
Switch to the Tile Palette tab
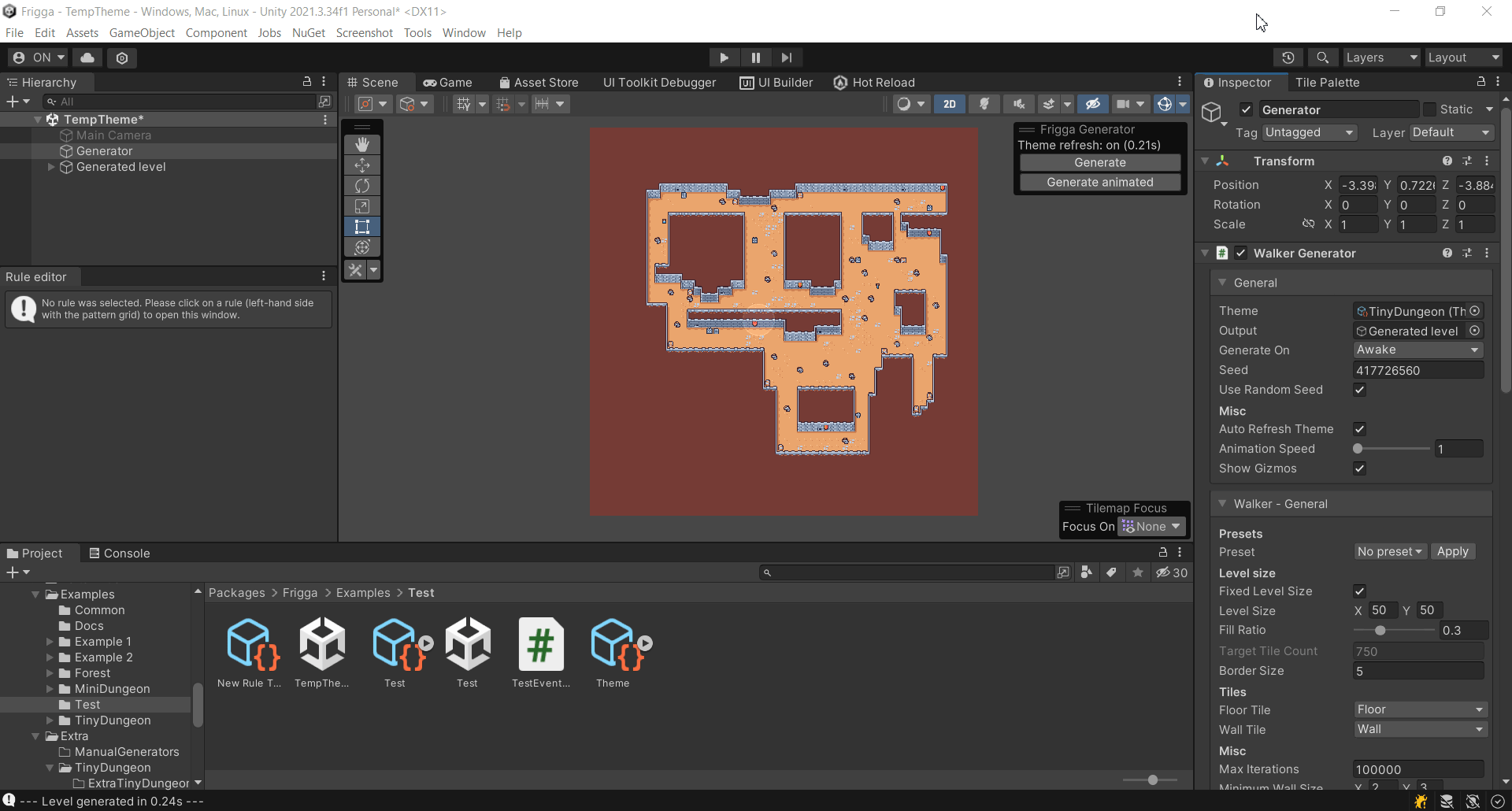click(1327, 83)
